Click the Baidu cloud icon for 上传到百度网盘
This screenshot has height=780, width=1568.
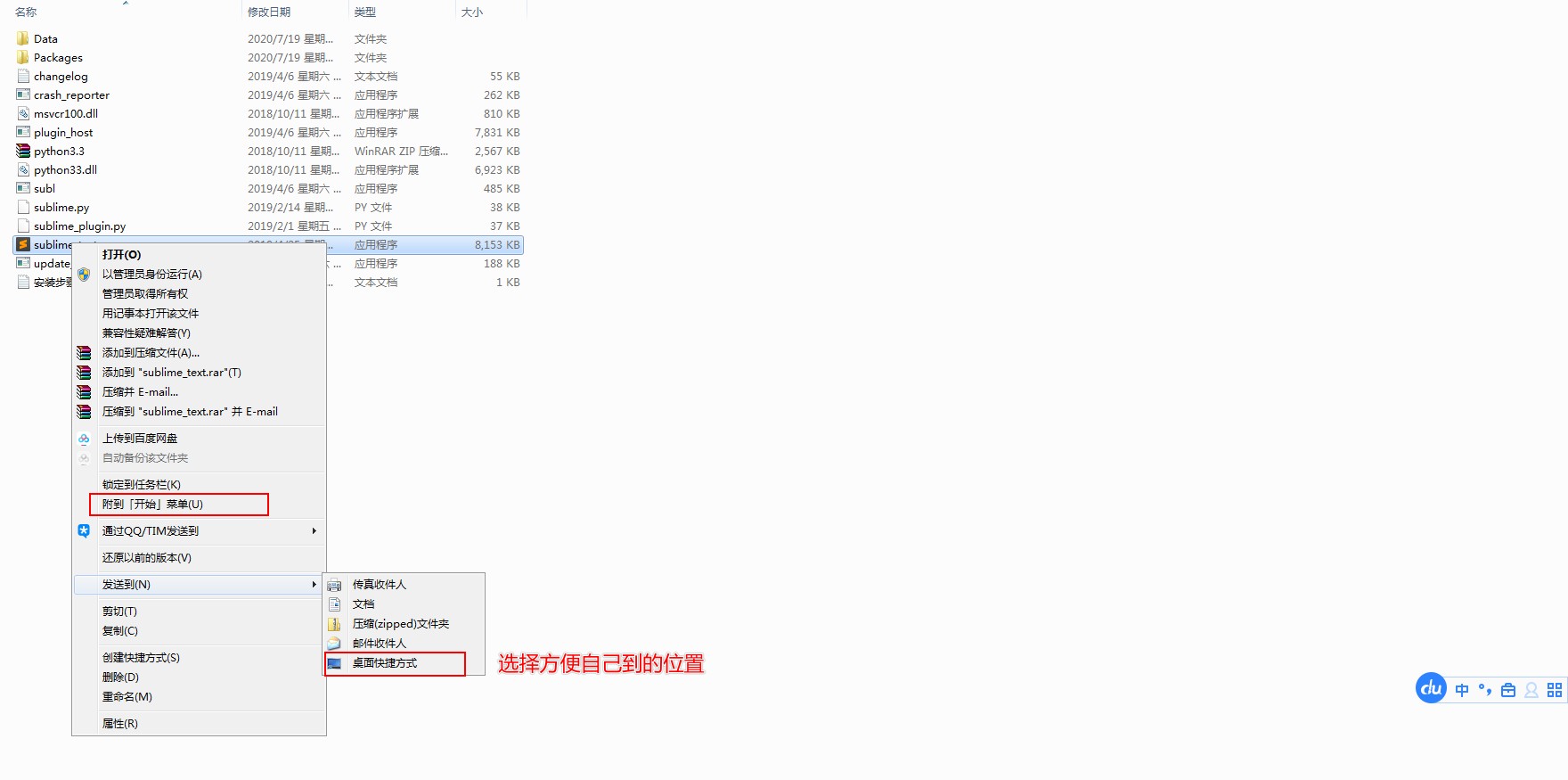pos(84,439)
